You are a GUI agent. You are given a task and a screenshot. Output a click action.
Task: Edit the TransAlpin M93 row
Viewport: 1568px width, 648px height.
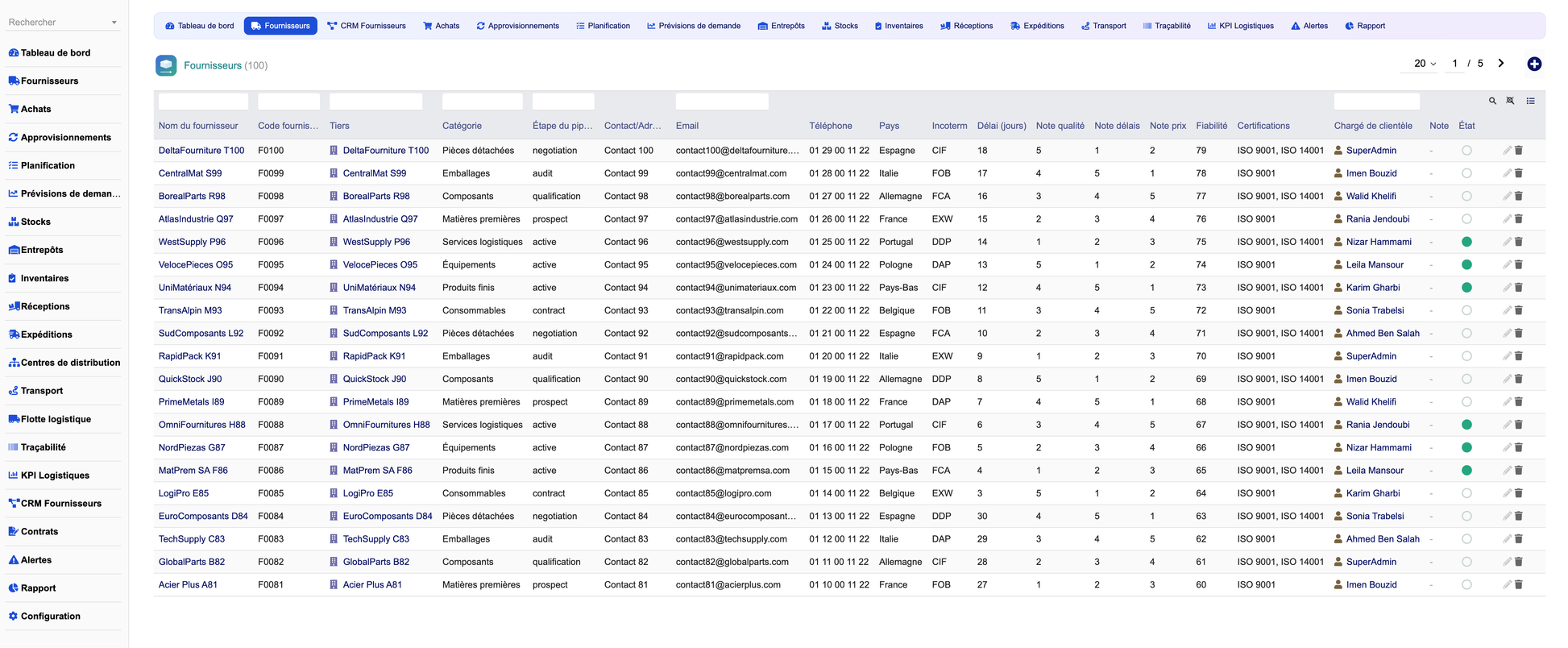(x=1507, y=310)
